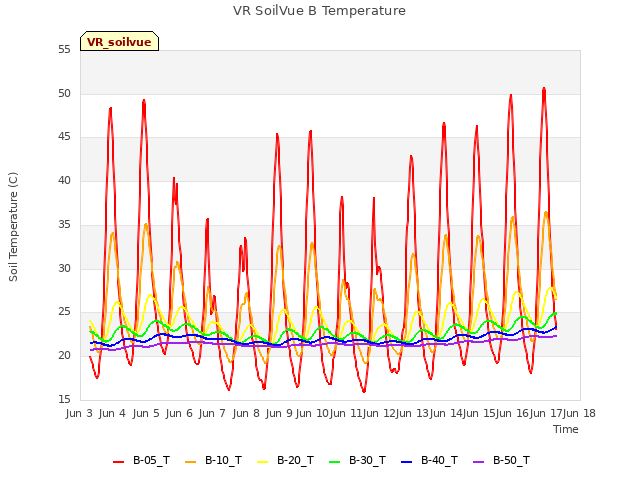Toggle the B-20_T legend entry
Image resolution: width=640 pixels, height=480 pixels.
click(x=285, y=461)
